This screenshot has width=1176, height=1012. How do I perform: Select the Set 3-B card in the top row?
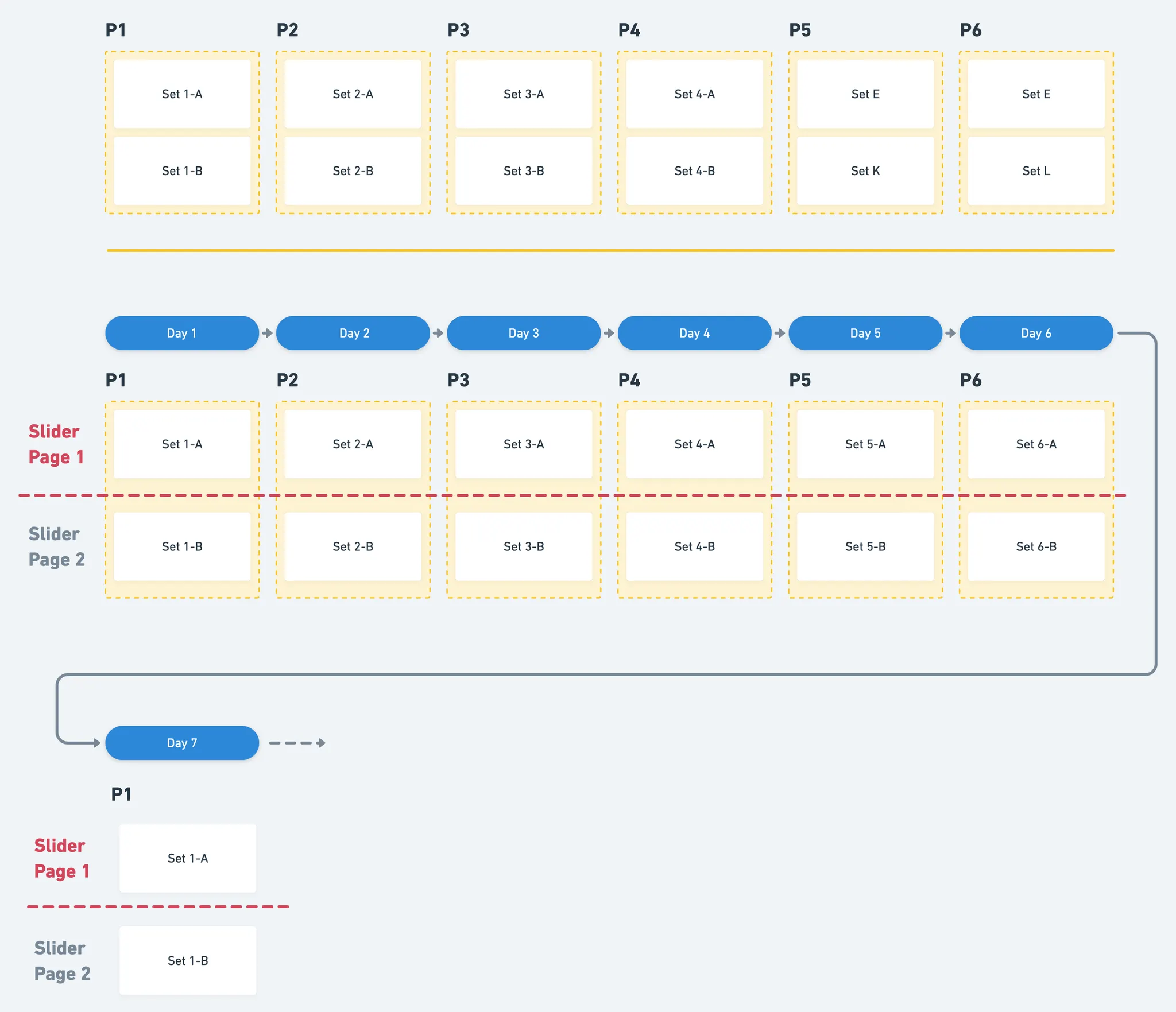[x=523, y=171]
